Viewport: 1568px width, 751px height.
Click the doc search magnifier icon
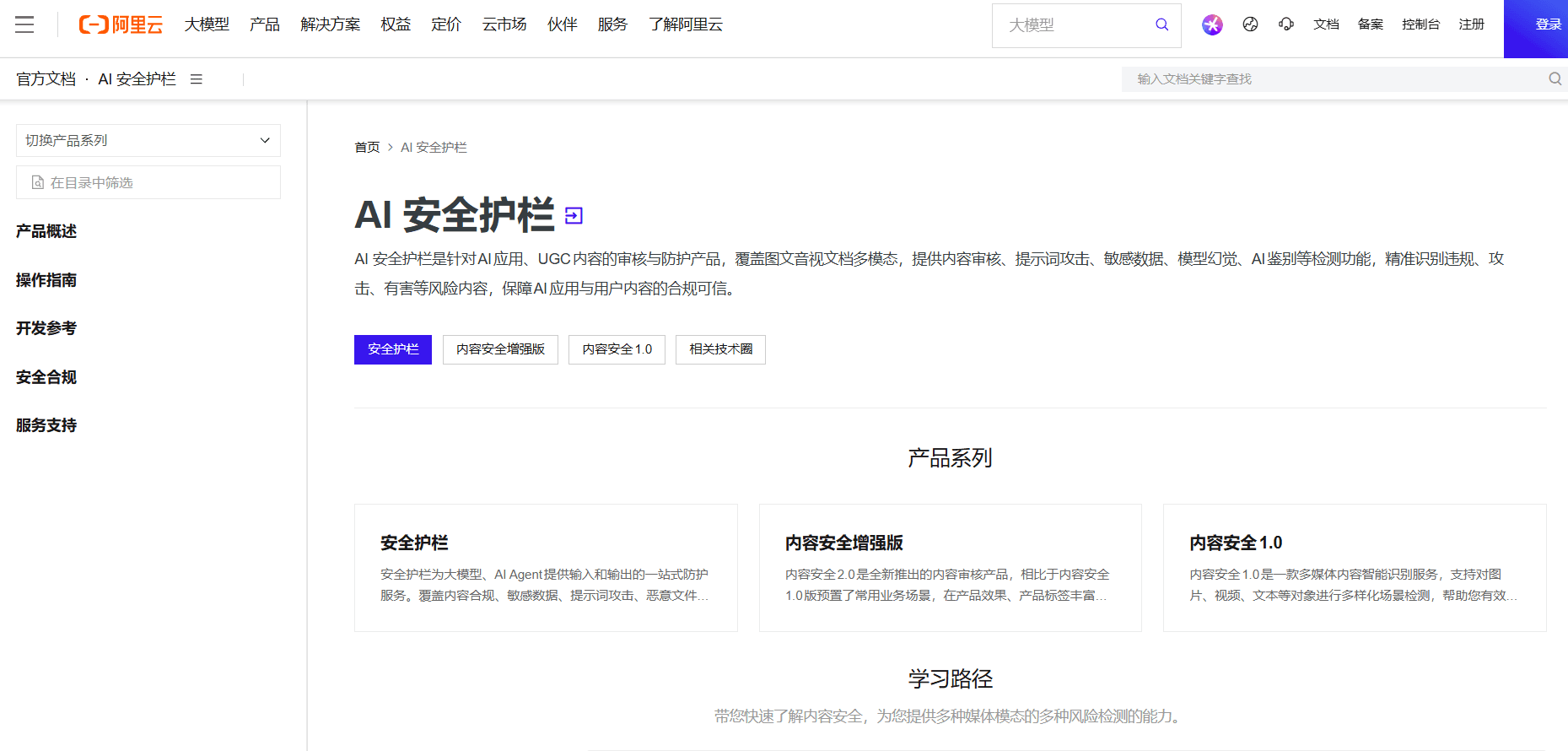click(x=1555, y=78)
